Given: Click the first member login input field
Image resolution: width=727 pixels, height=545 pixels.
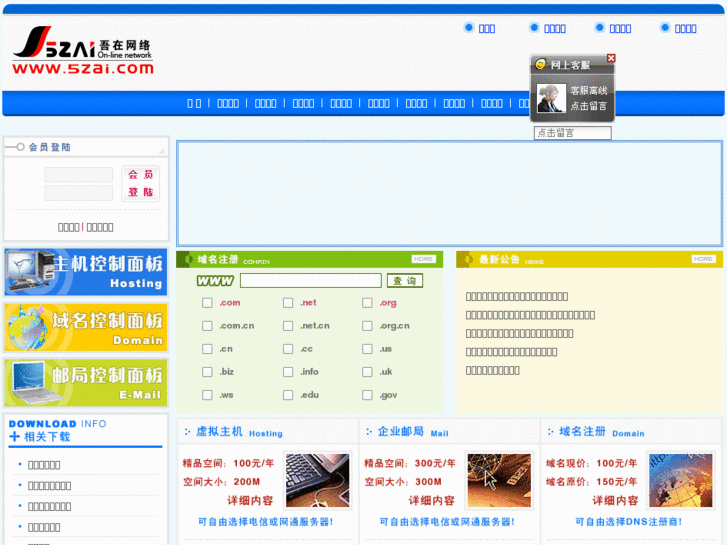Looking at the screenshot, I should pos(79,175).
